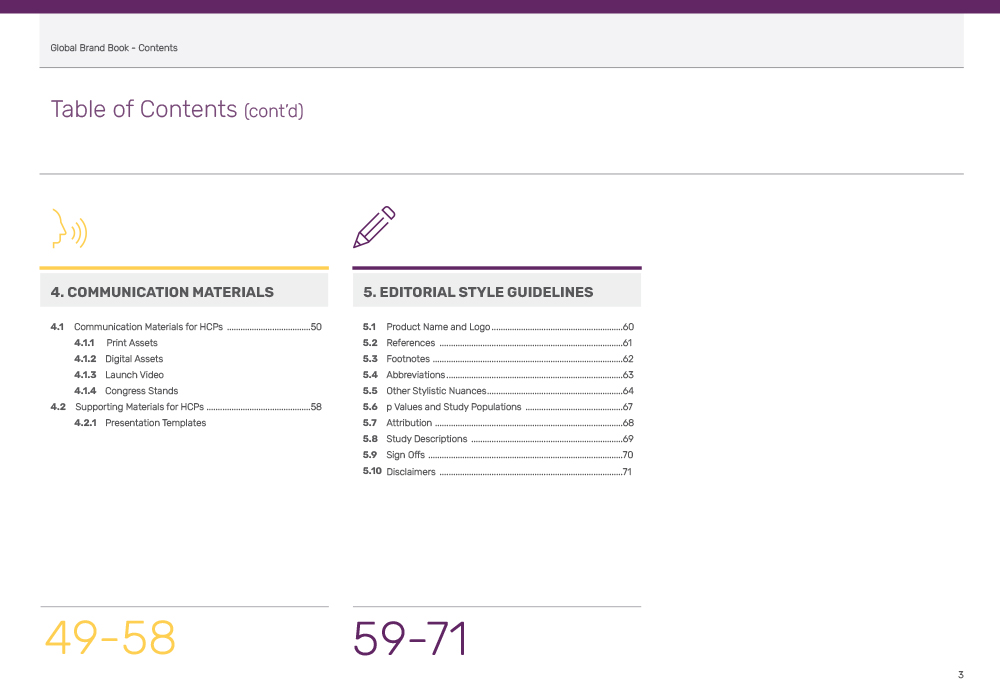Click the 5. Editorial Style Guidelines heading
Viewport: 1000px width, 682px height.
(x=478, y=292)
